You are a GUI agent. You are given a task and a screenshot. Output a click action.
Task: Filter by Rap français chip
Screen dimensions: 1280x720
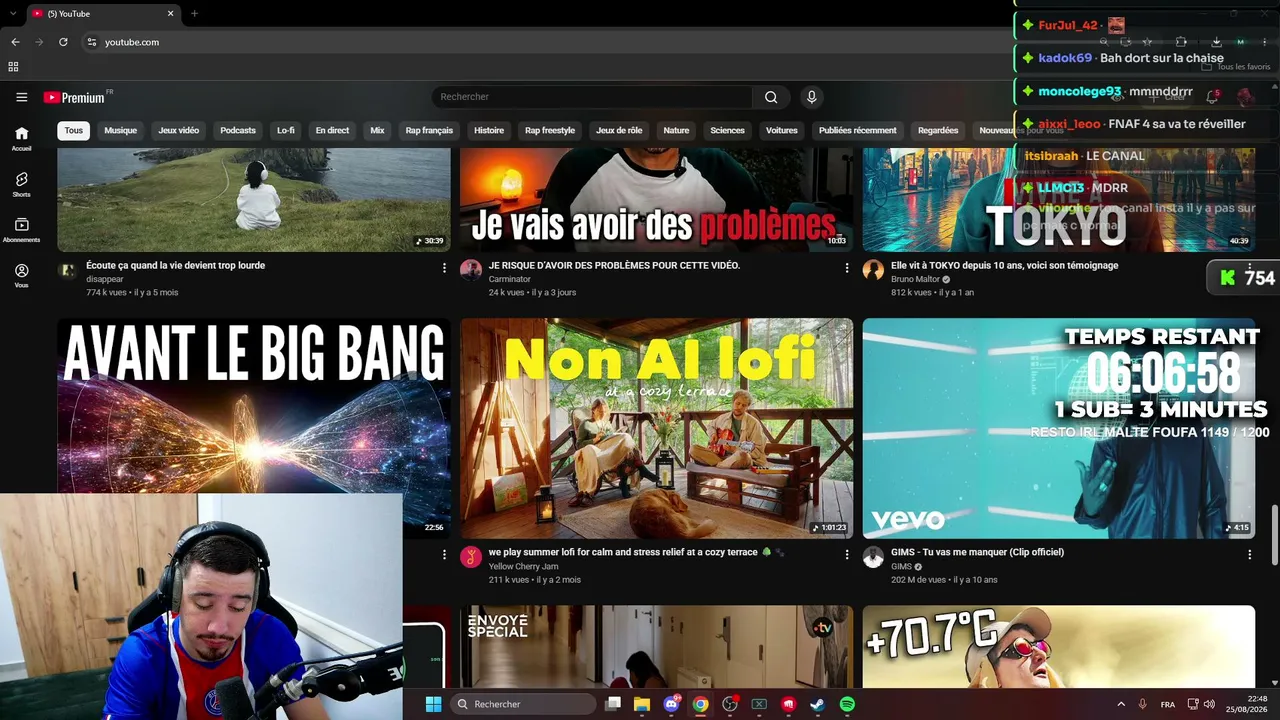point(429,130)
